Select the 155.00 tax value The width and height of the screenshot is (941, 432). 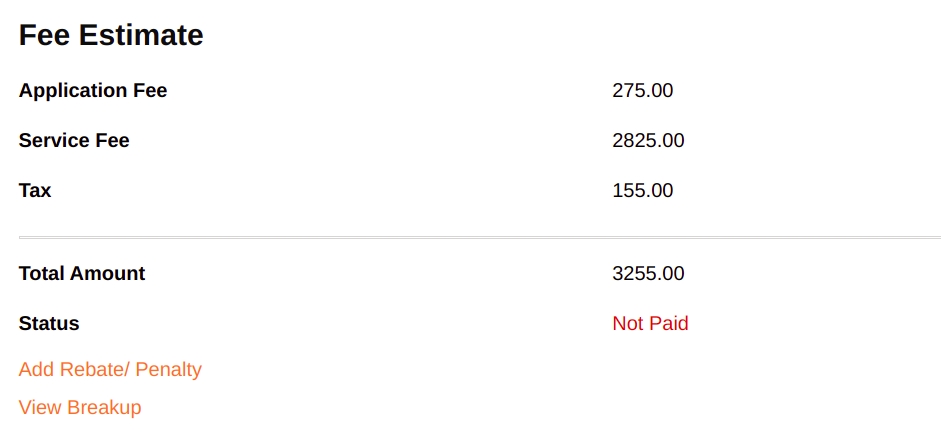tap(642, 190)
